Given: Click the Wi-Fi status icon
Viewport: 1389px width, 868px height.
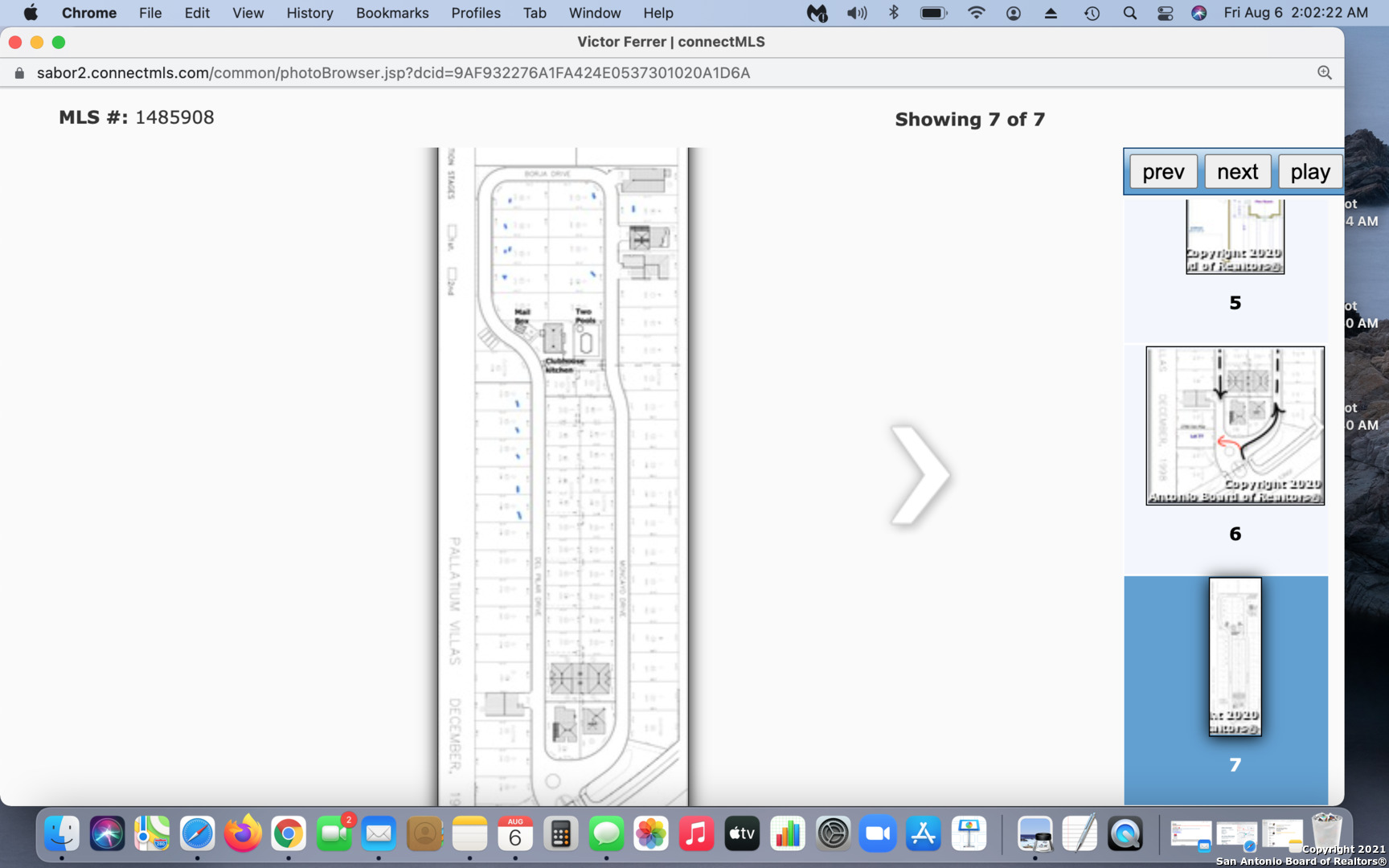Looking at the screenshot, I should click(976, 13).
